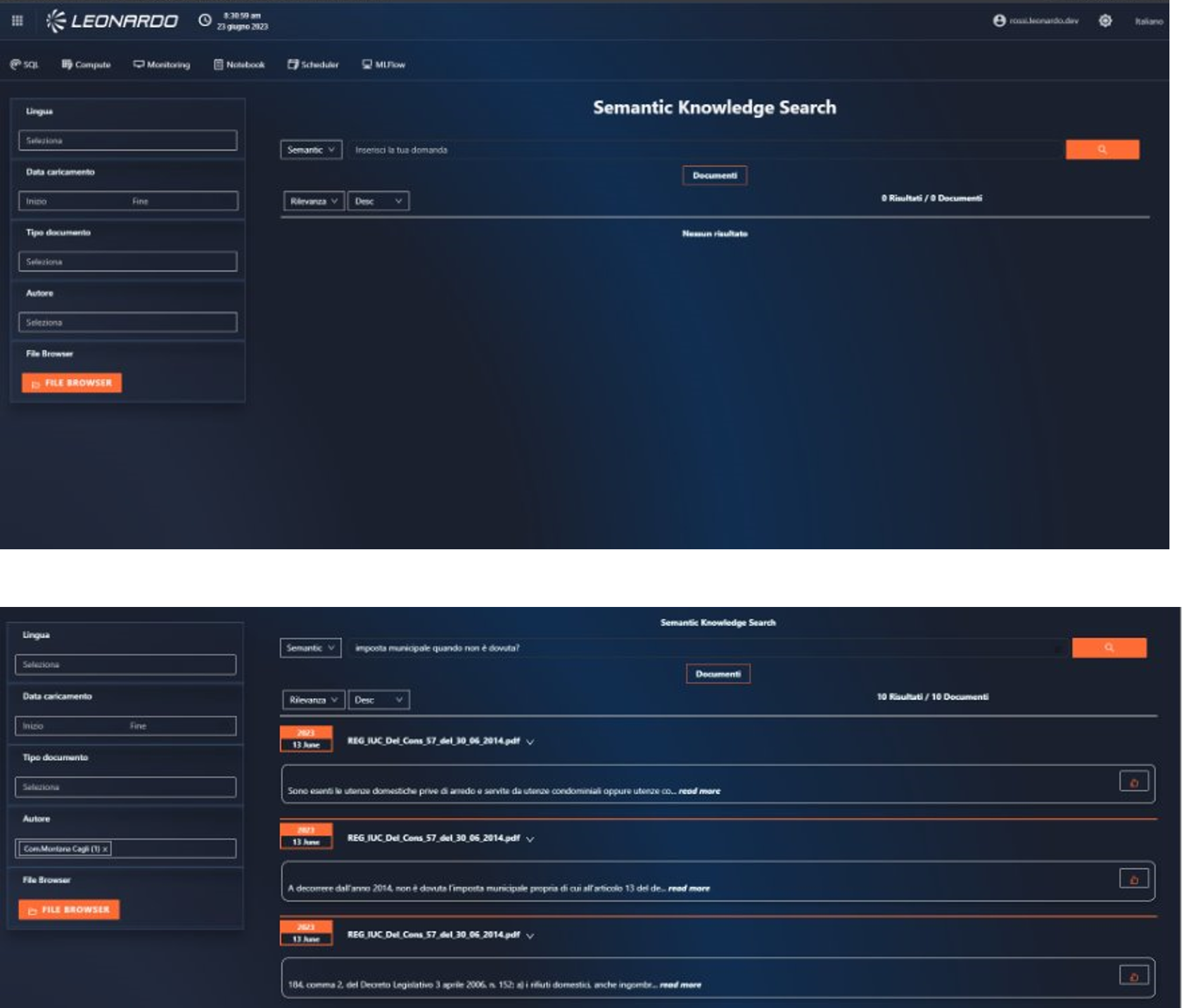Open Rilevanza sort dropdown above 'Nessun risultato'
The height and width of the screenshot is (1008, 1184).
314,201
